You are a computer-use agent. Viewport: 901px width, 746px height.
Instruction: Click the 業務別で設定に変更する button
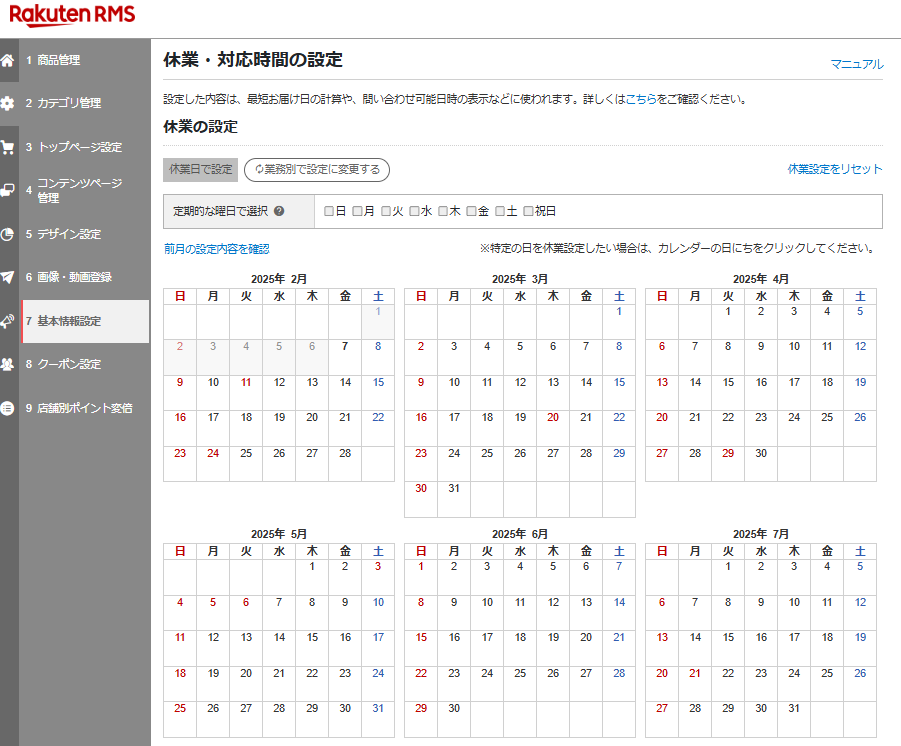click(x=317, y=170)
